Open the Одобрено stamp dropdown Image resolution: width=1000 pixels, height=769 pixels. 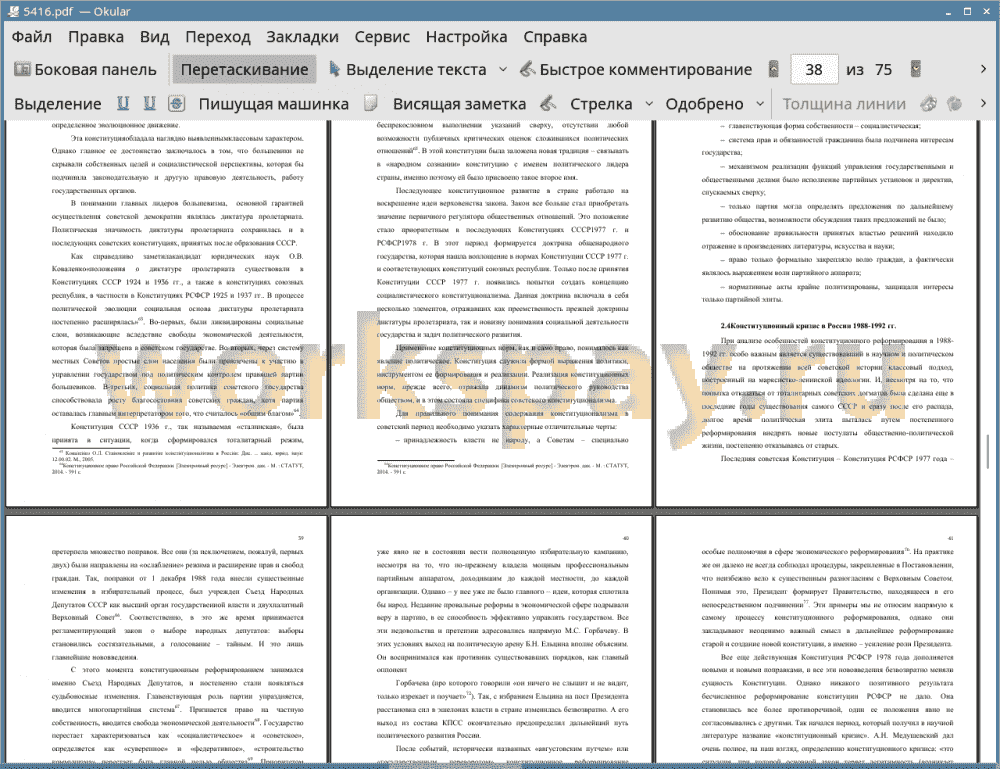coord(760,104)
